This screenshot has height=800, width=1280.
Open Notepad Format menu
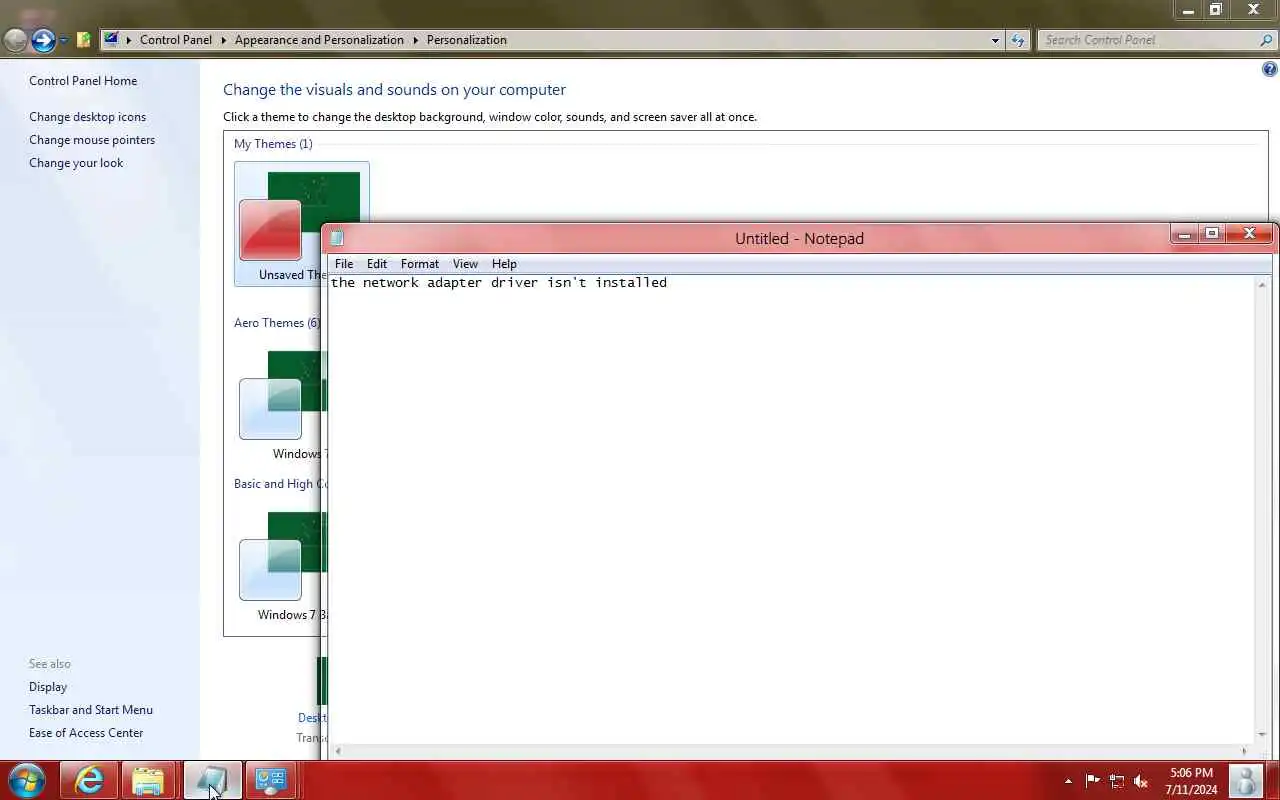pyautogui.click(x=420, y=264)
